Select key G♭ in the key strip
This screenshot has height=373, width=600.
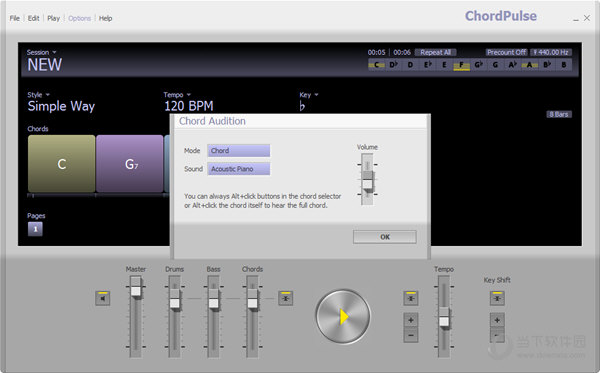tap(478, 65)
